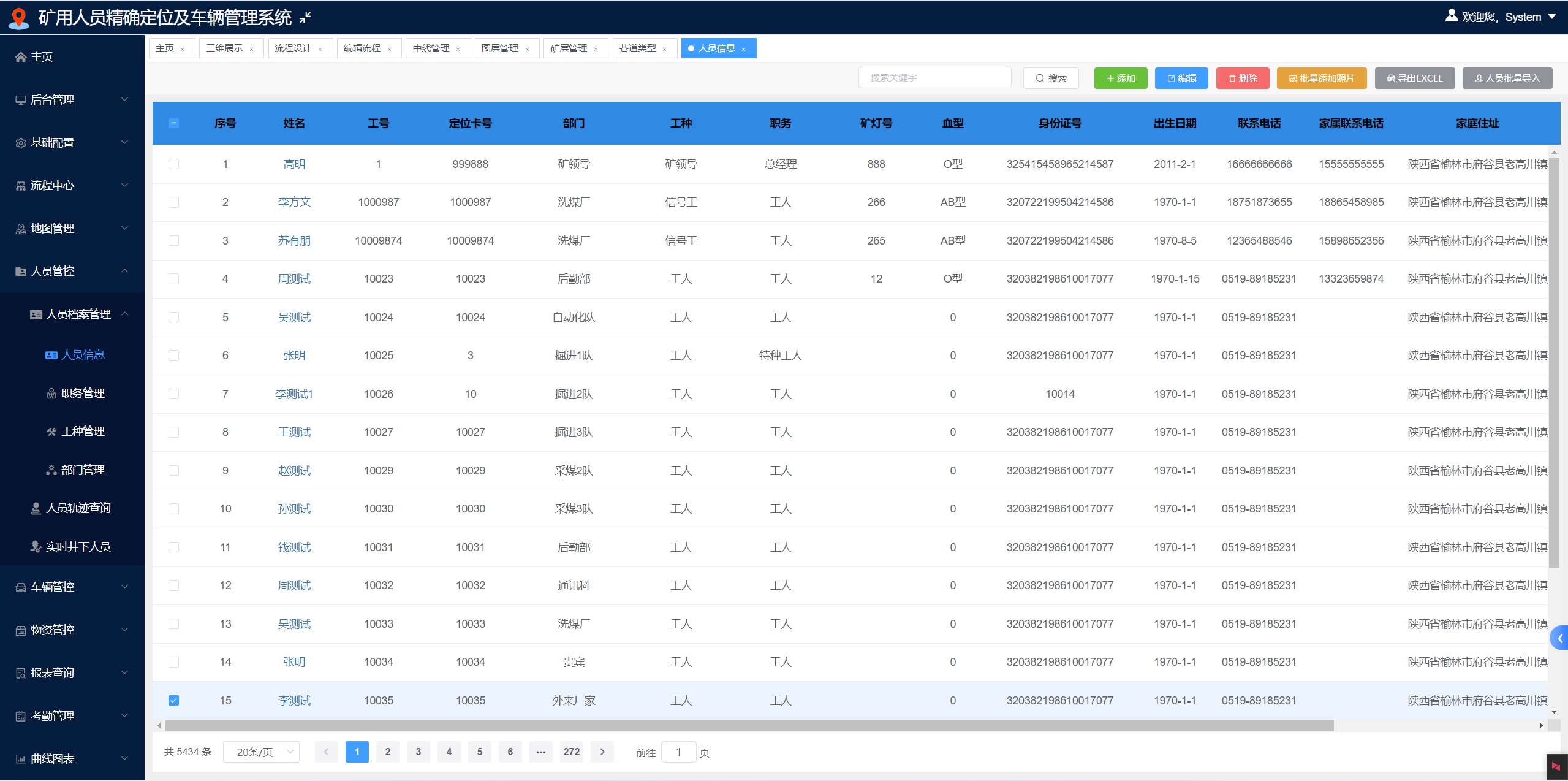Tick the checkbox for row 1 高明
This screenshot has width=1568, height=781.
[174, 164]
